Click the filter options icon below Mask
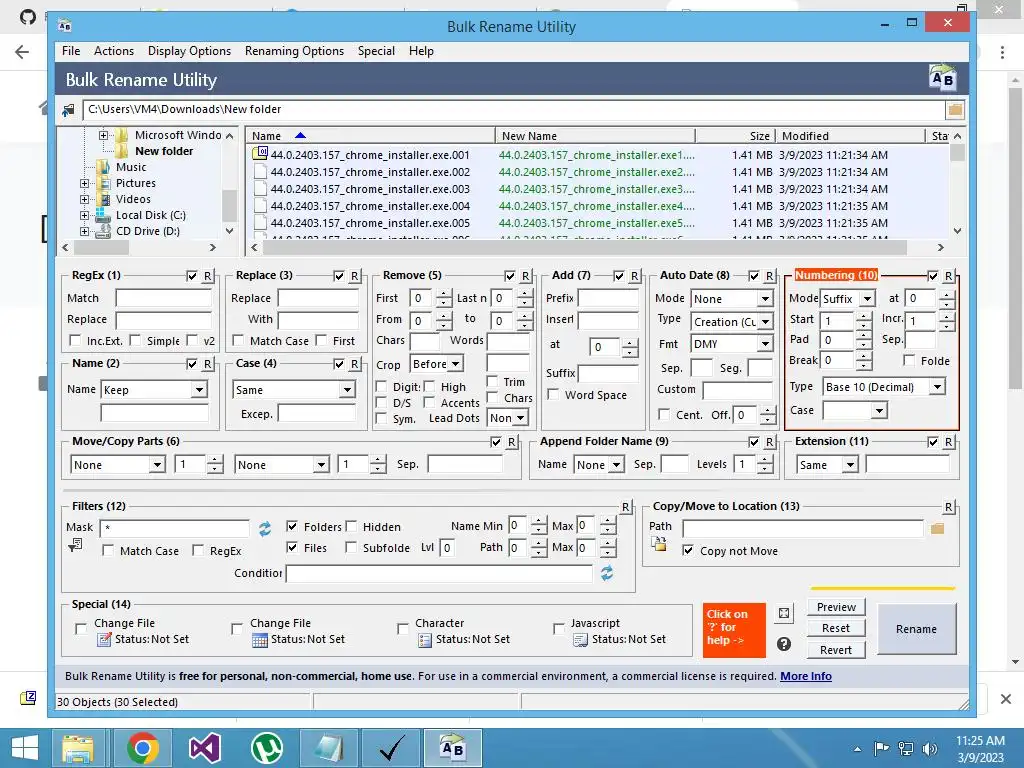The width and height of the screenshot is (1024, 768). tap(75, 545)
